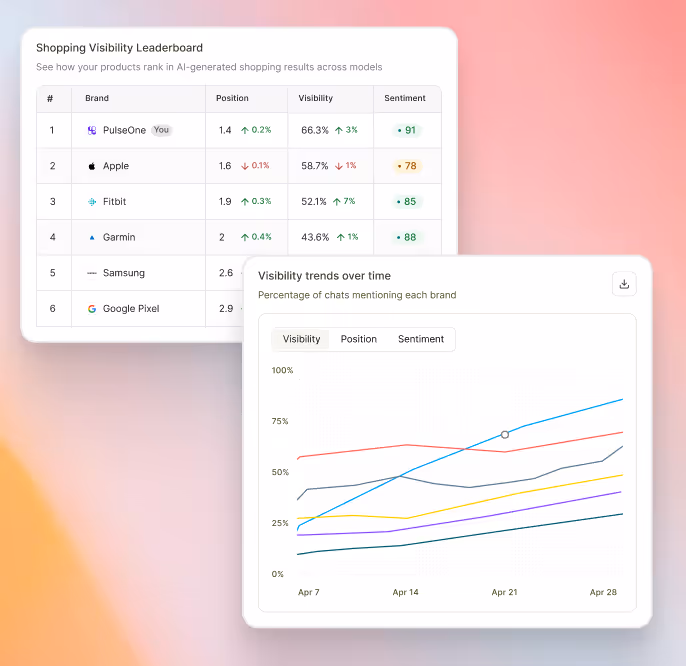Click PulseOne position value 1.4

(x=225, y=130)
